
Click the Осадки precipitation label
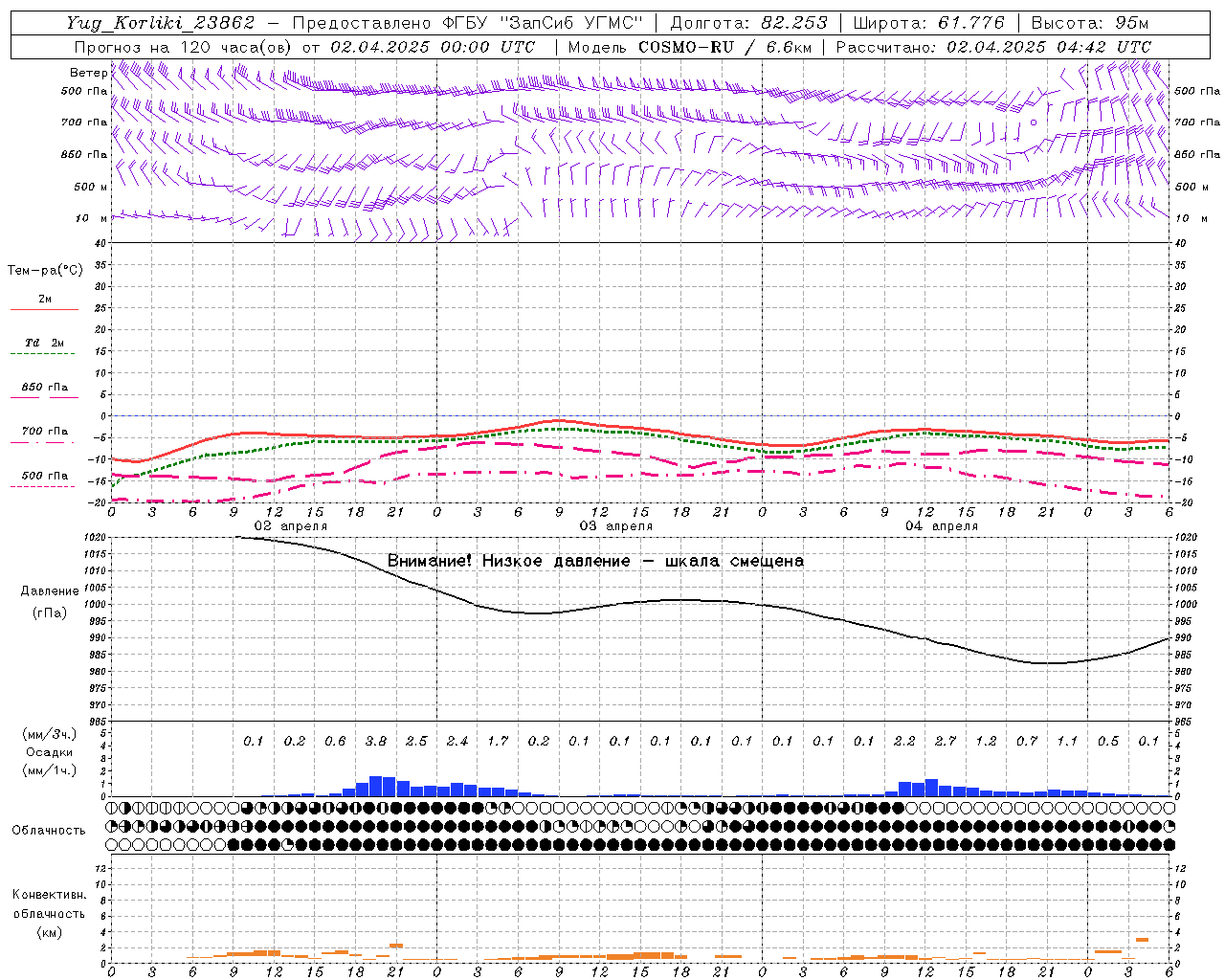point(50,752)
